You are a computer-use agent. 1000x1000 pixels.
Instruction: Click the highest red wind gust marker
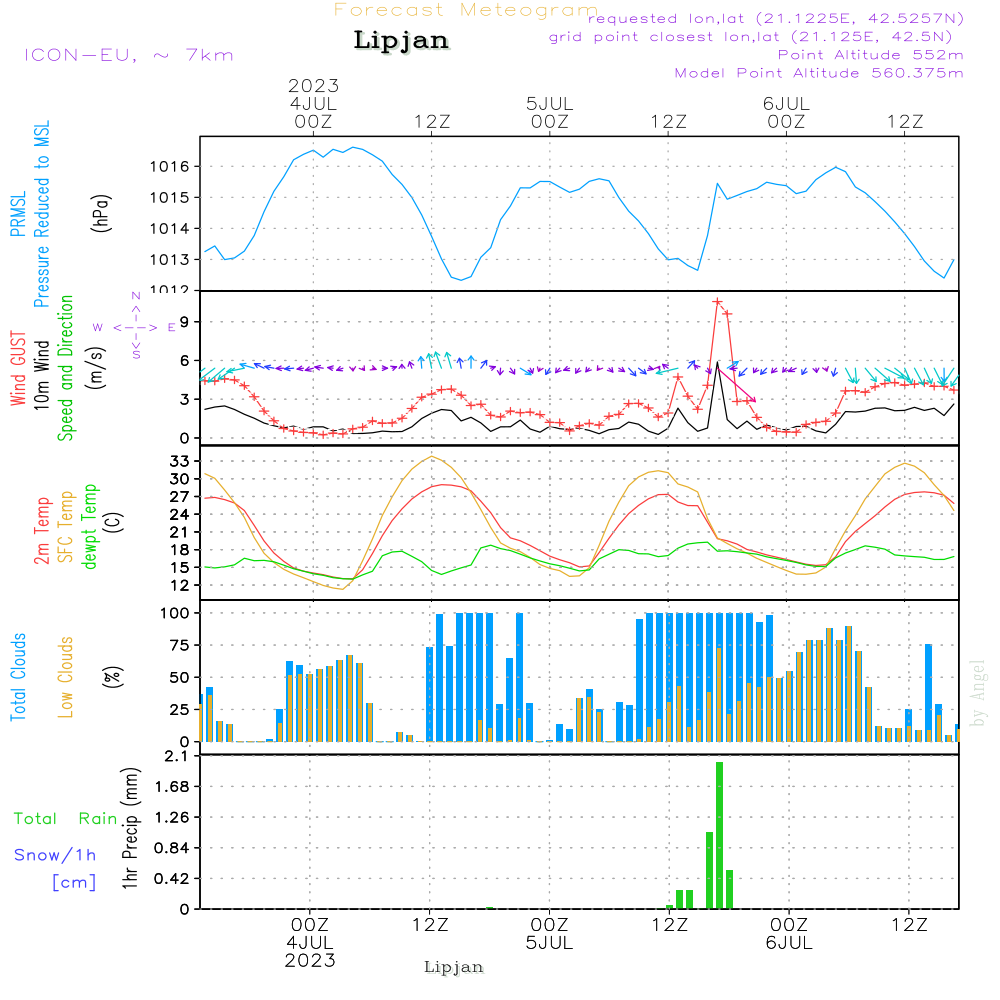coord(717,301)
